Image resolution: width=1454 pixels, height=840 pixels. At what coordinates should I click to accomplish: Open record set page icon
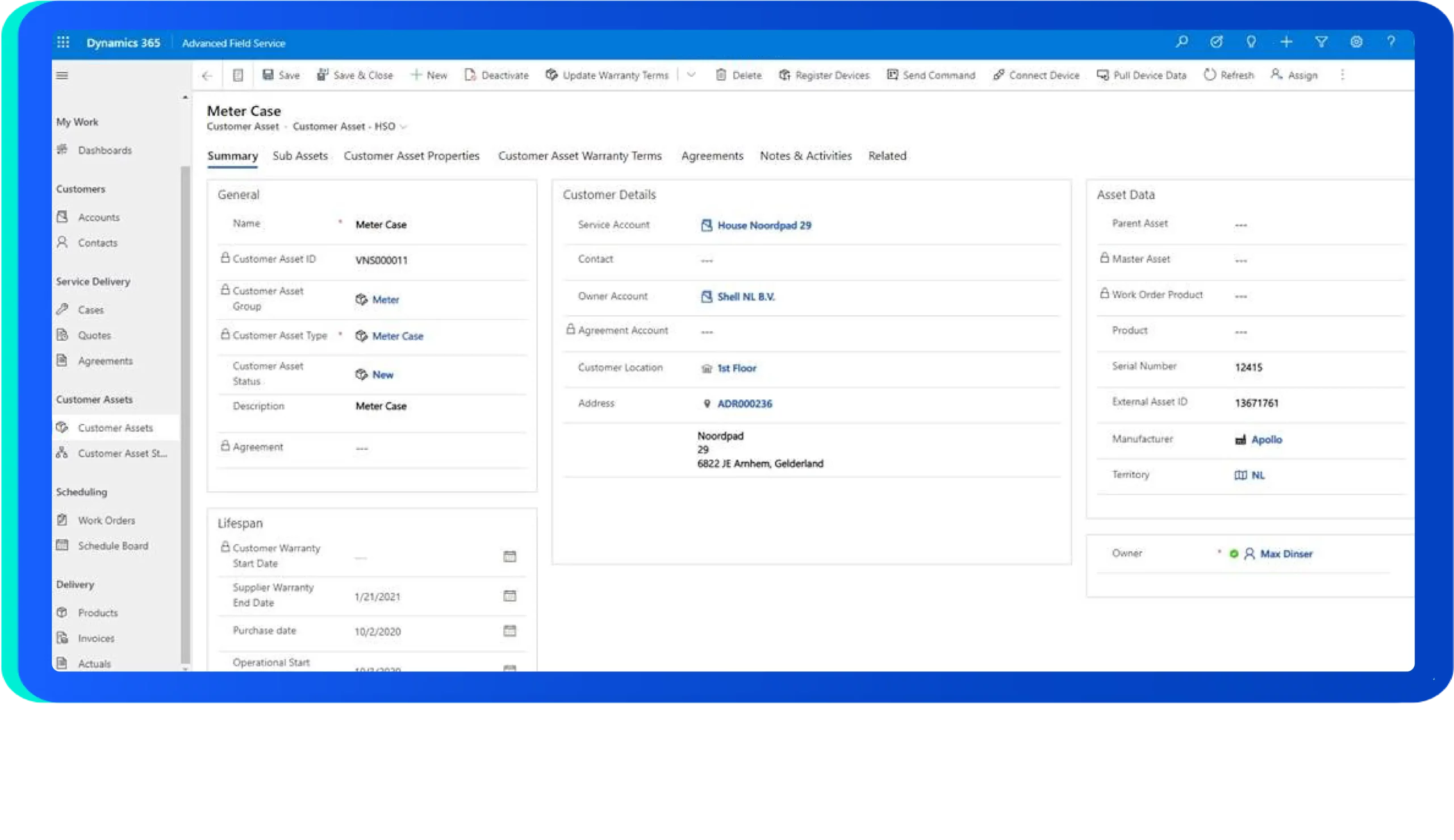(x=237, y=75)
